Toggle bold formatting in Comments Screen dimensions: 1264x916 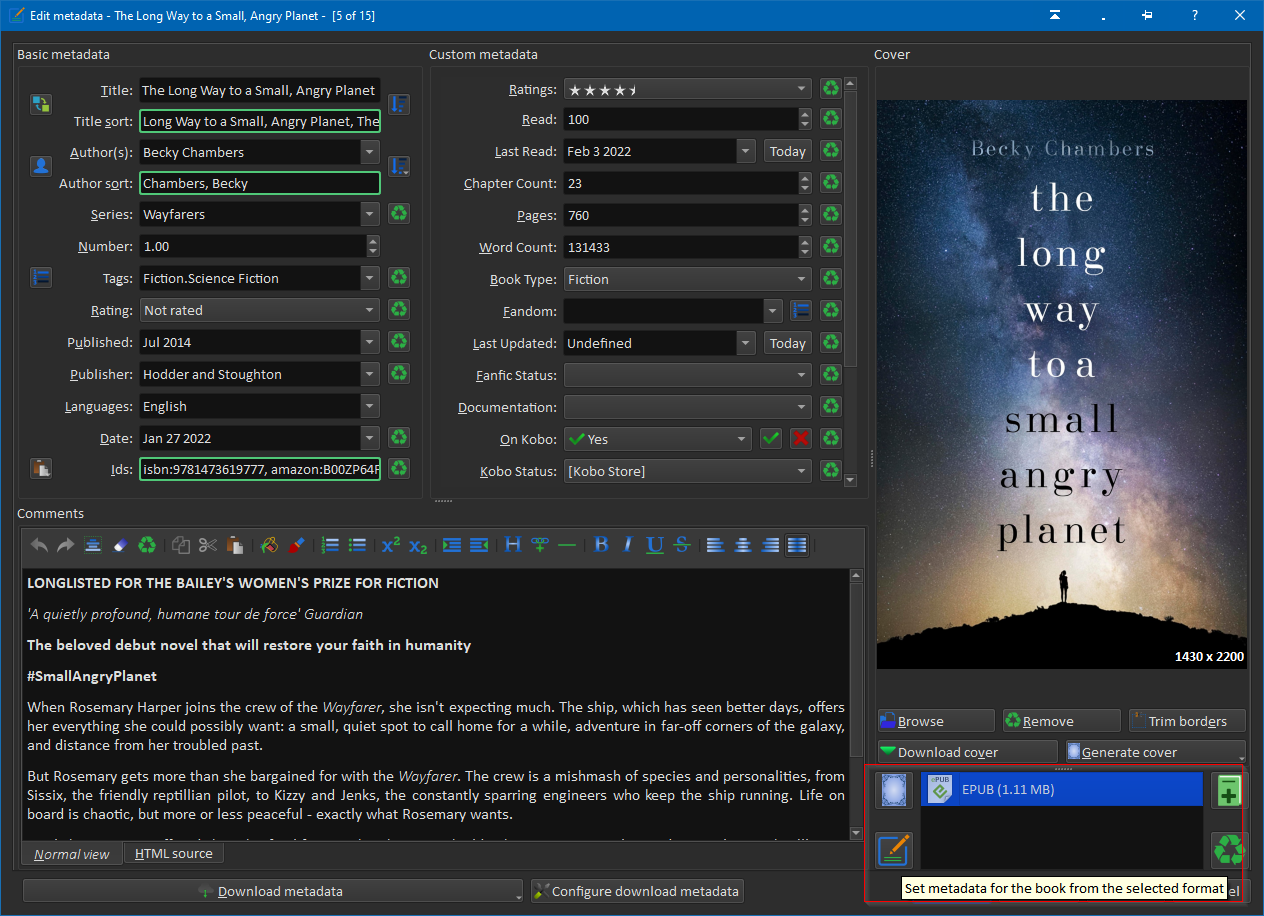click(x=601, y=545)
